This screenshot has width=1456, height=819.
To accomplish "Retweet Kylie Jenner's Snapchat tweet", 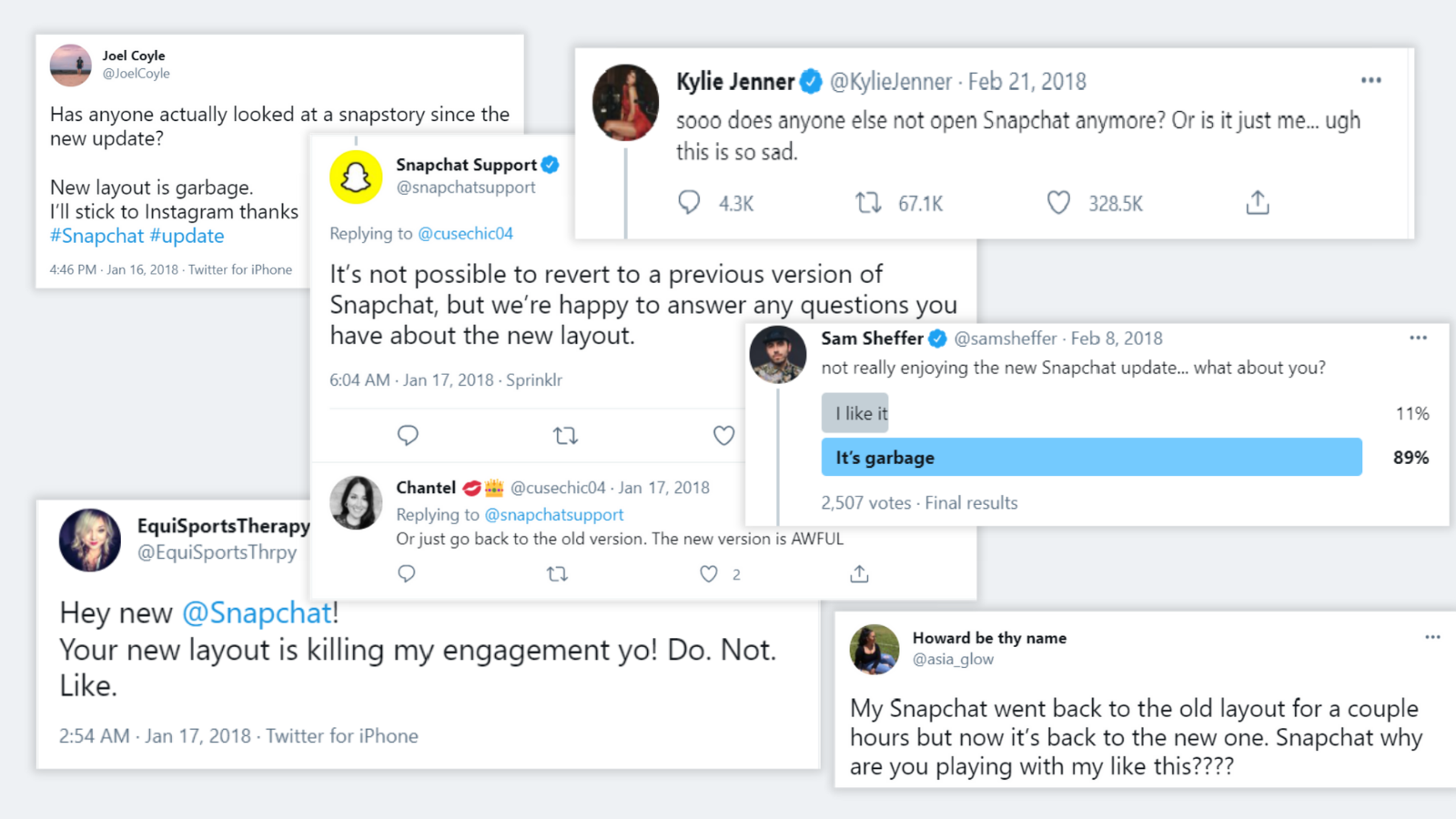I will (x=868, y=202).
